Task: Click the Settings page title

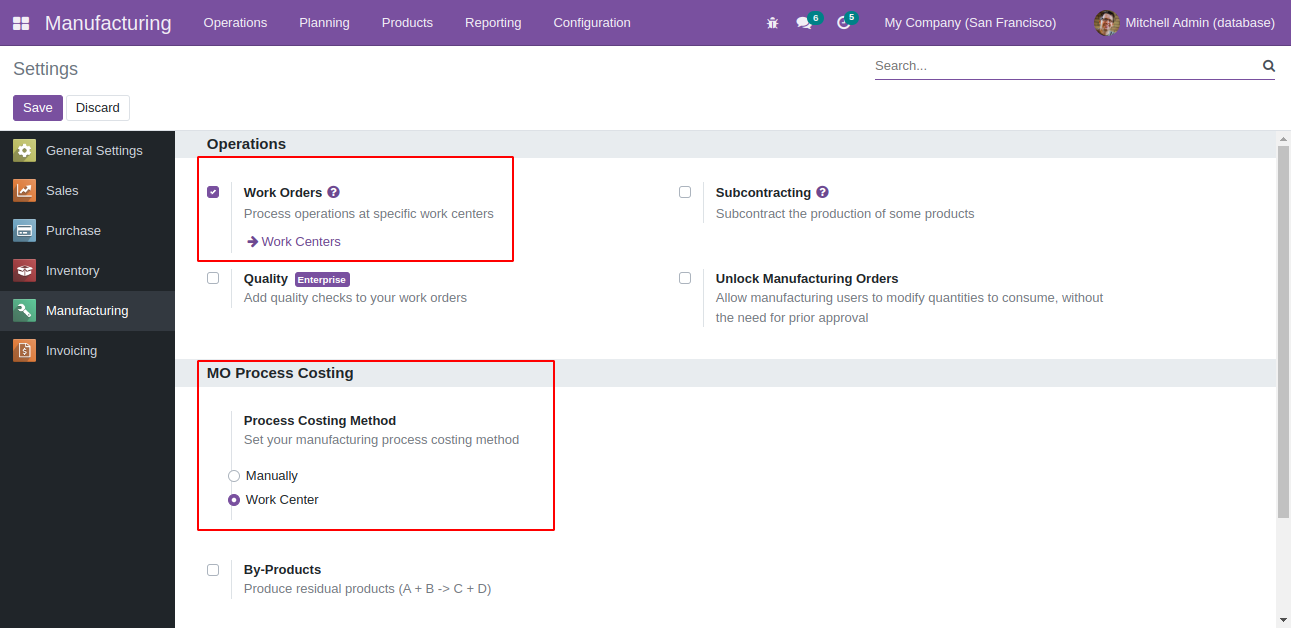Action: [45, 69]
